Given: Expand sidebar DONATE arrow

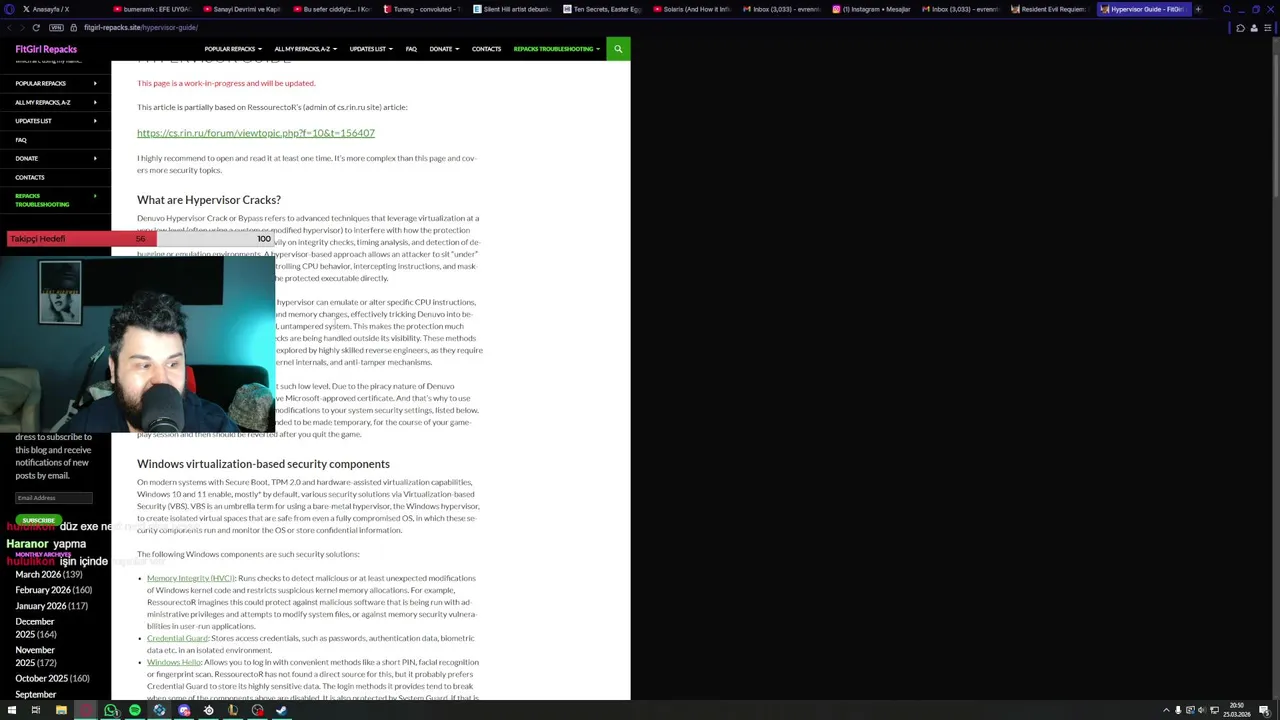Looking at the screenshot, I should pyautogui.click(x=95, y=158).
